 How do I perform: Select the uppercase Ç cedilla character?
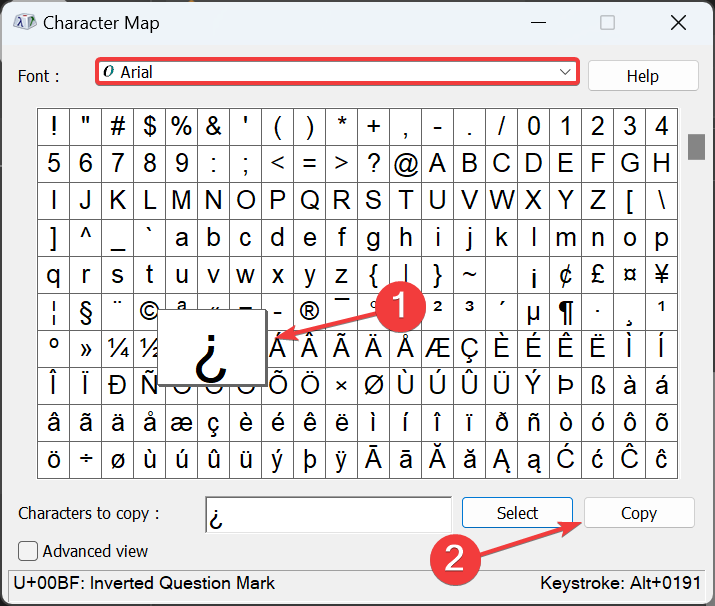point(469,349)
